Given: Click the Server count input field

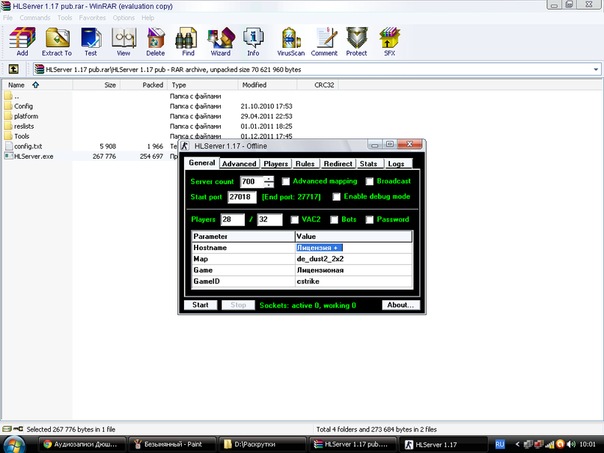Looking at the screenshot, I should point(252,181).
